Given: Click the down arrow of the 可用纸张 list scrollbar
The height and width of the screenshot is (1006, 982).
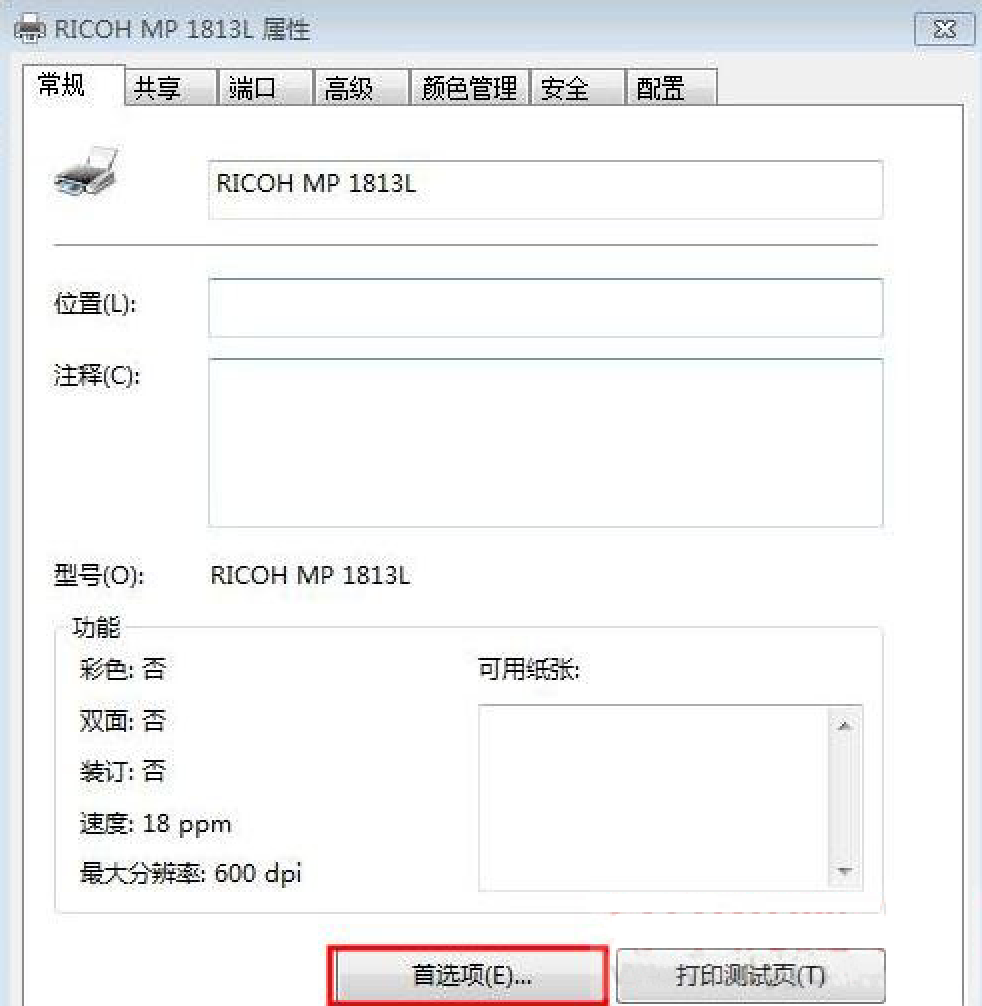Looking at the screenshot, I should [x=845, y=871].
